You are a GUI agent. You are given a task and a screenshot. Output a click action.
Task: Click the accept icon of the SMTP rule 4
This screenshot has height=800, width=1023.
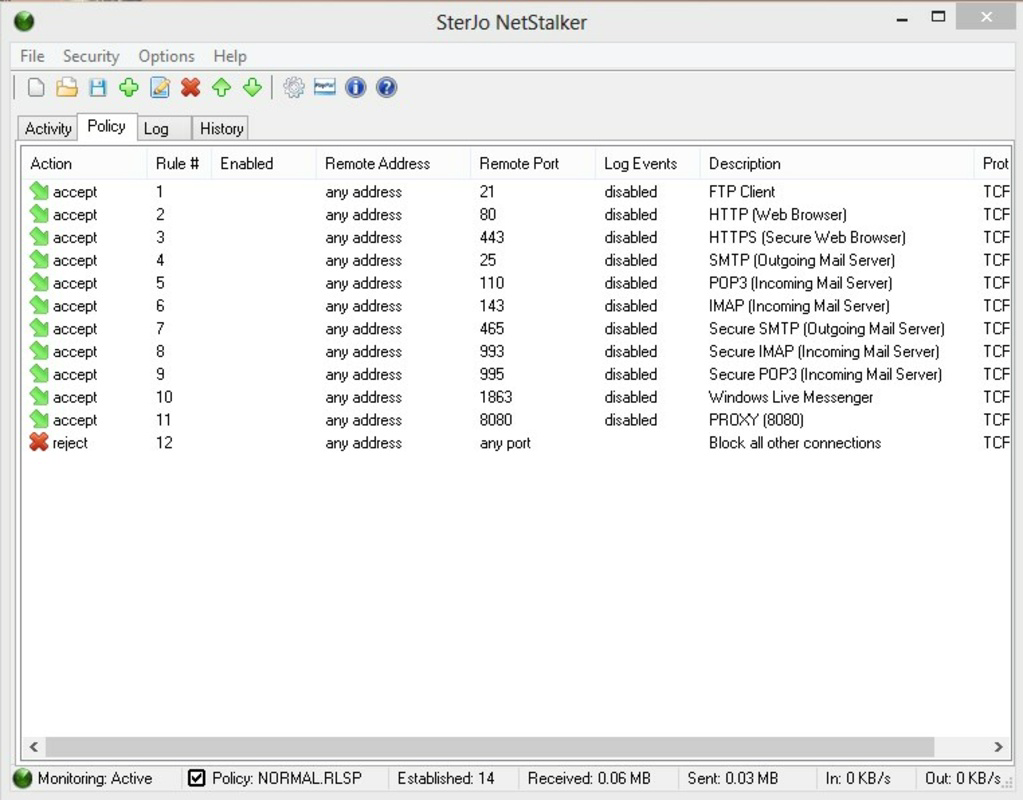(x=39, y=260)
